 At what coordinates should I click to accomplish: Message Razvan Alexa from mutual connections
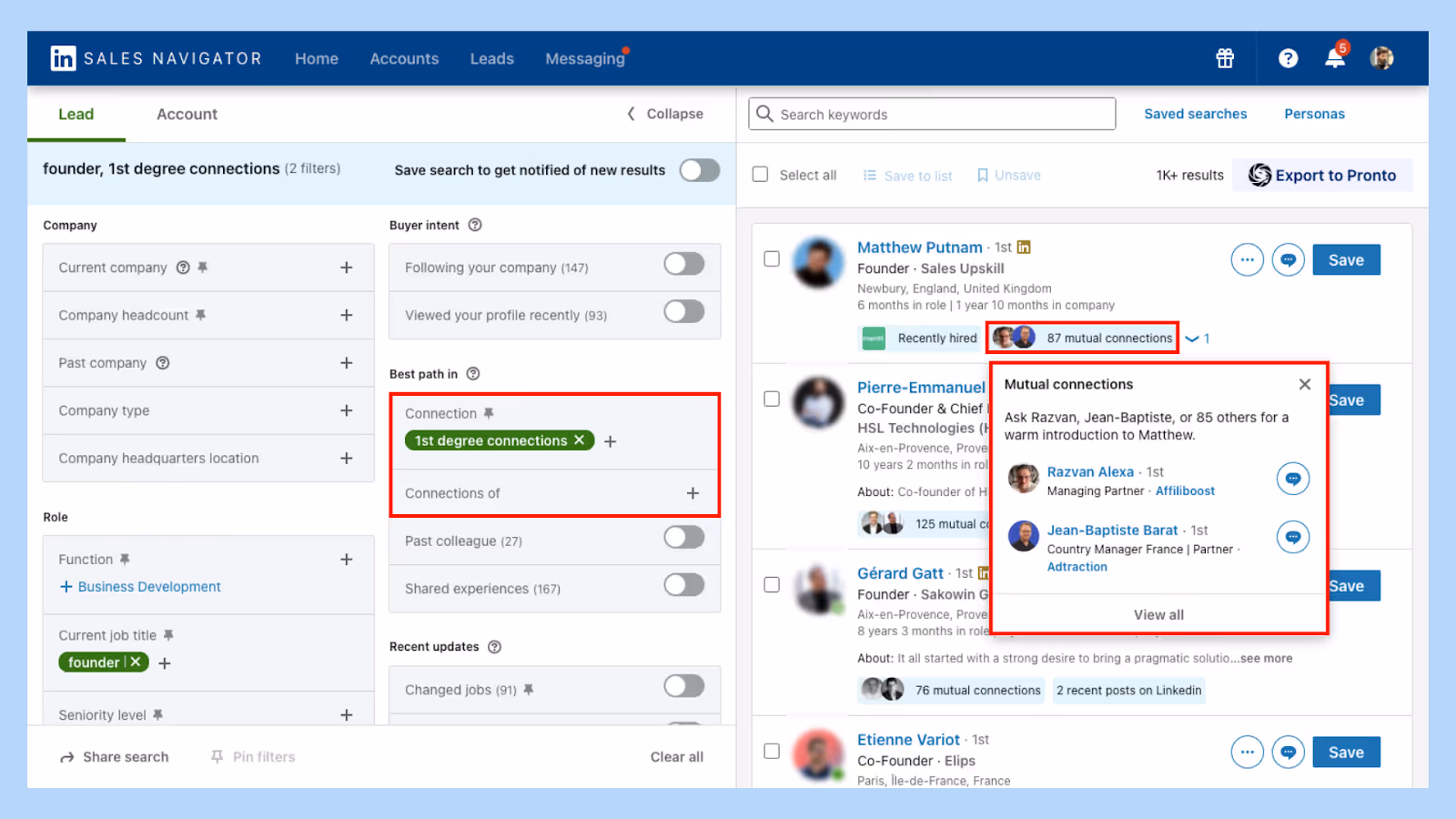coord(1293,479)
